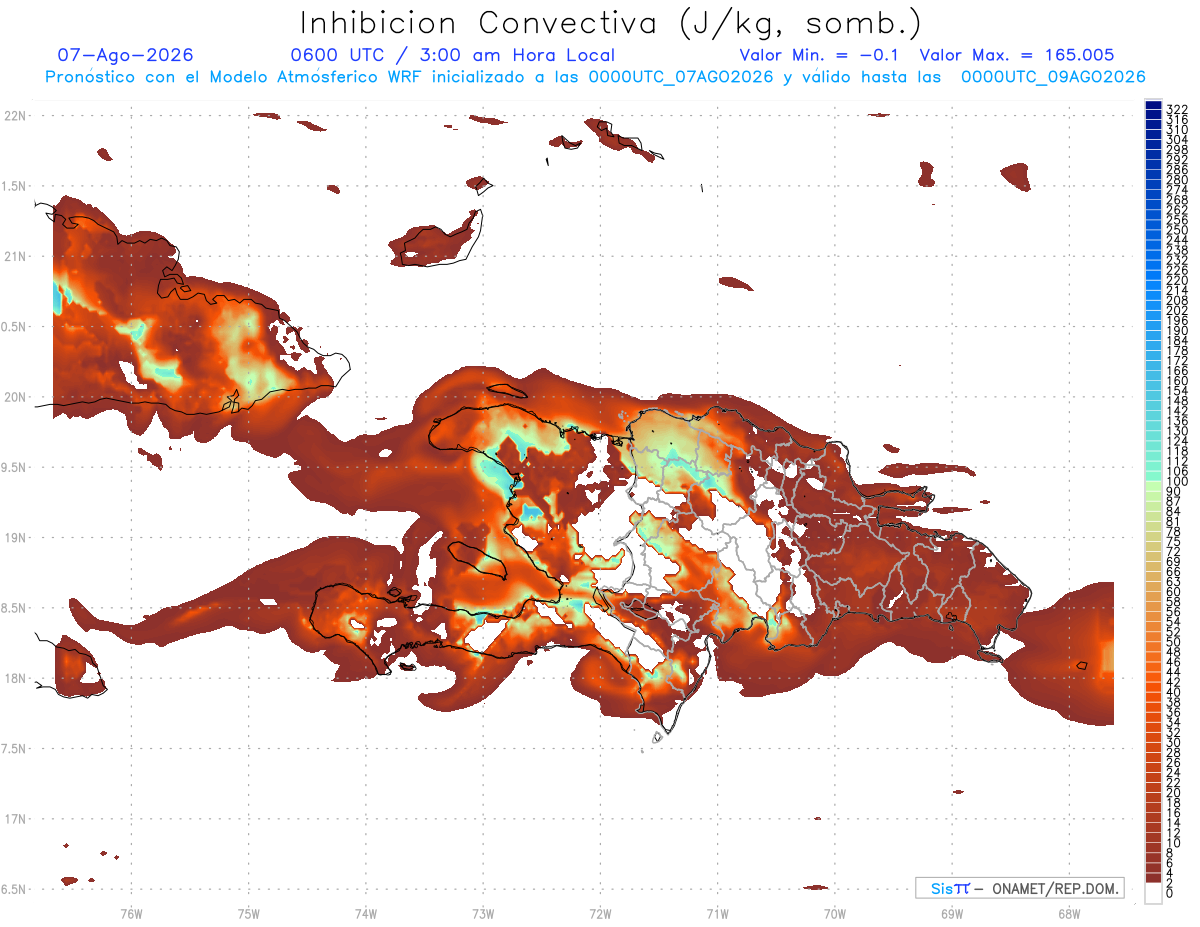Click the forecast line starting "Pronóstico con el Modelo Atmosférico WRF"
The height and width of the screenshot is (927, 1200).
coord(595,77)
